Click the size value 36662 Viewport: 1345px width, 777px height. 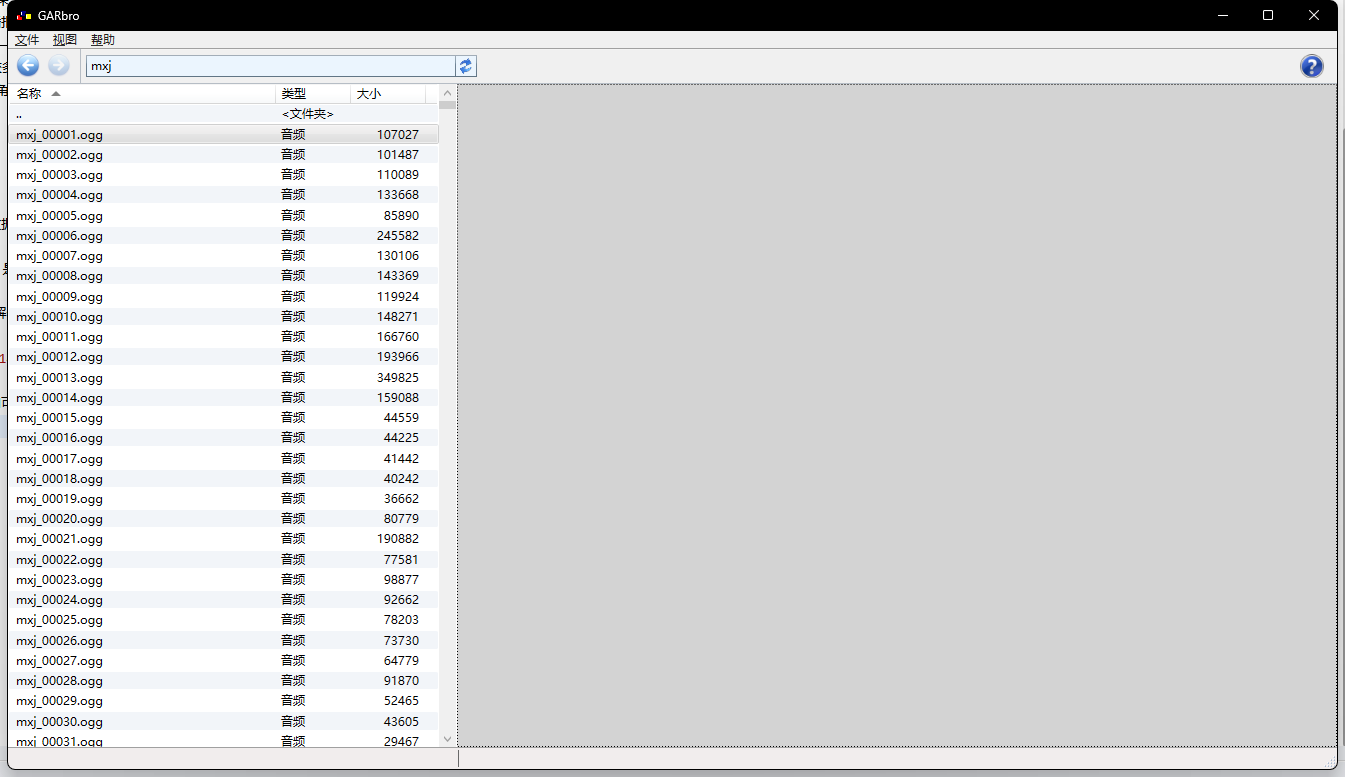click(401, 499)
